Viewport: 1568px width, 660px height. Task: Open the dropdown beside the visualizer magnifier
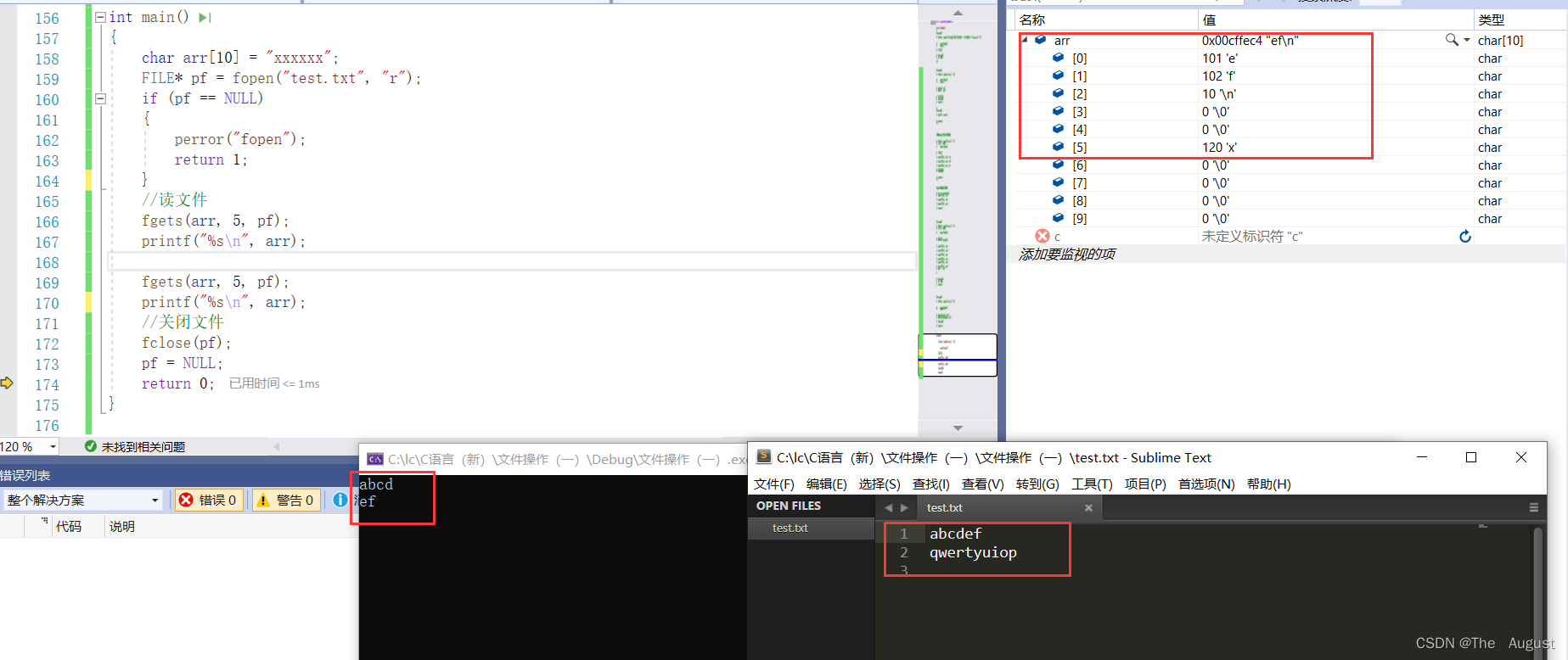1467,40
